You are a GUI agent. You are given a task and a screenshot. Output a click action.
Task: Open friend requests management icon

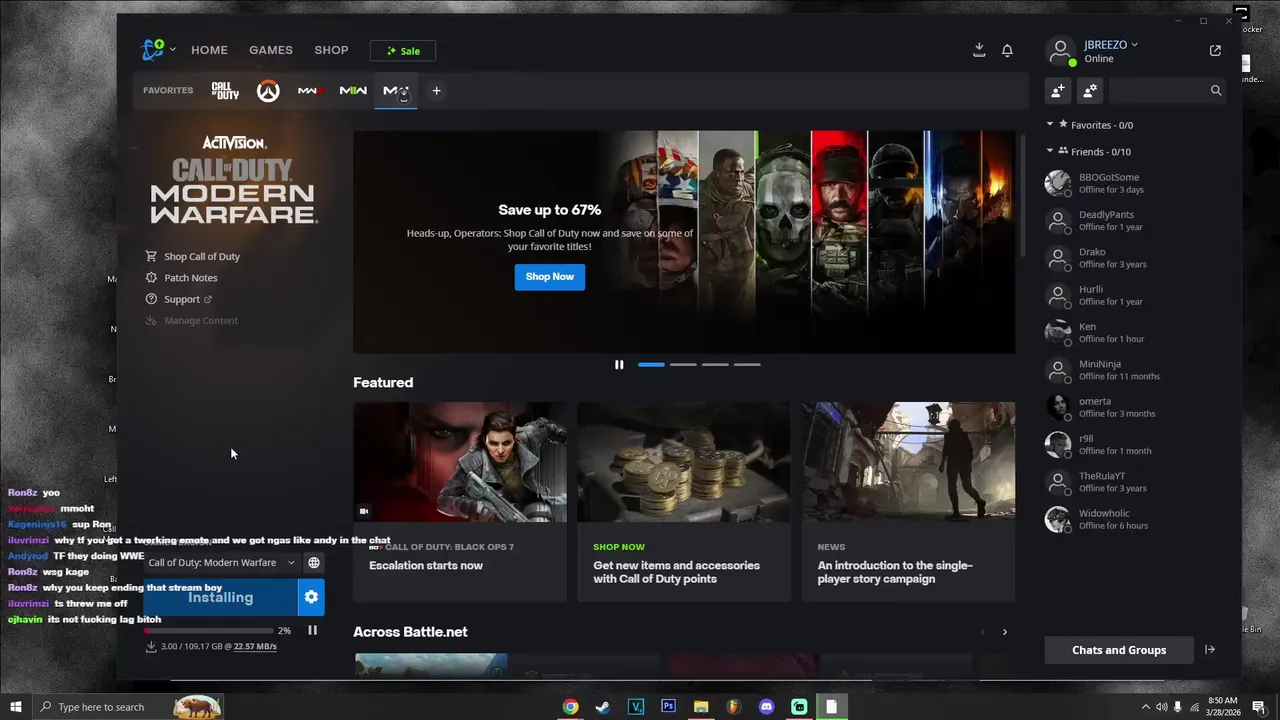(1090, 90)
